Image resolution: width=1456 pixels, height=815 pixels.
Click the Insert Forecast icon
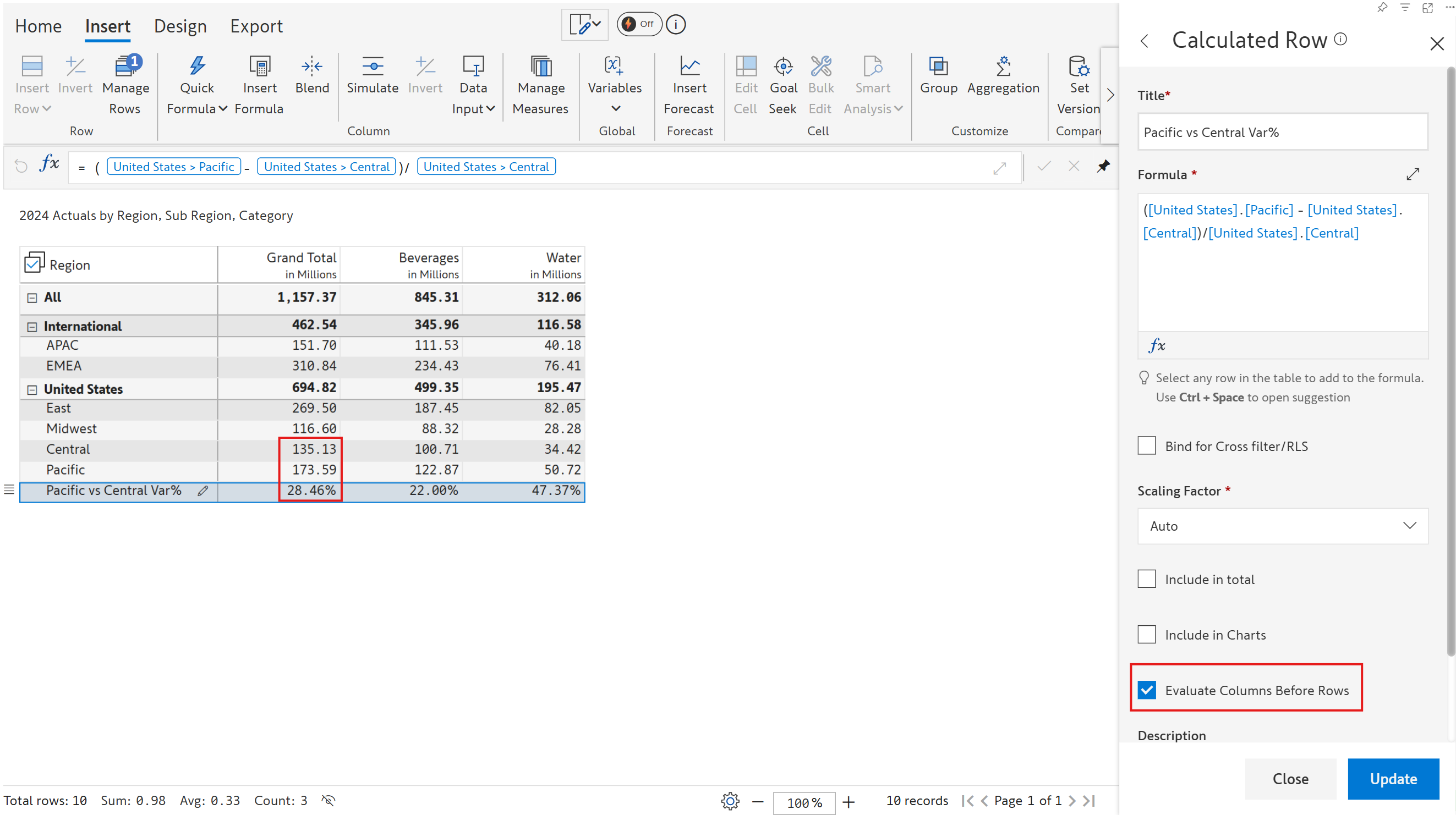pos(689,67)
